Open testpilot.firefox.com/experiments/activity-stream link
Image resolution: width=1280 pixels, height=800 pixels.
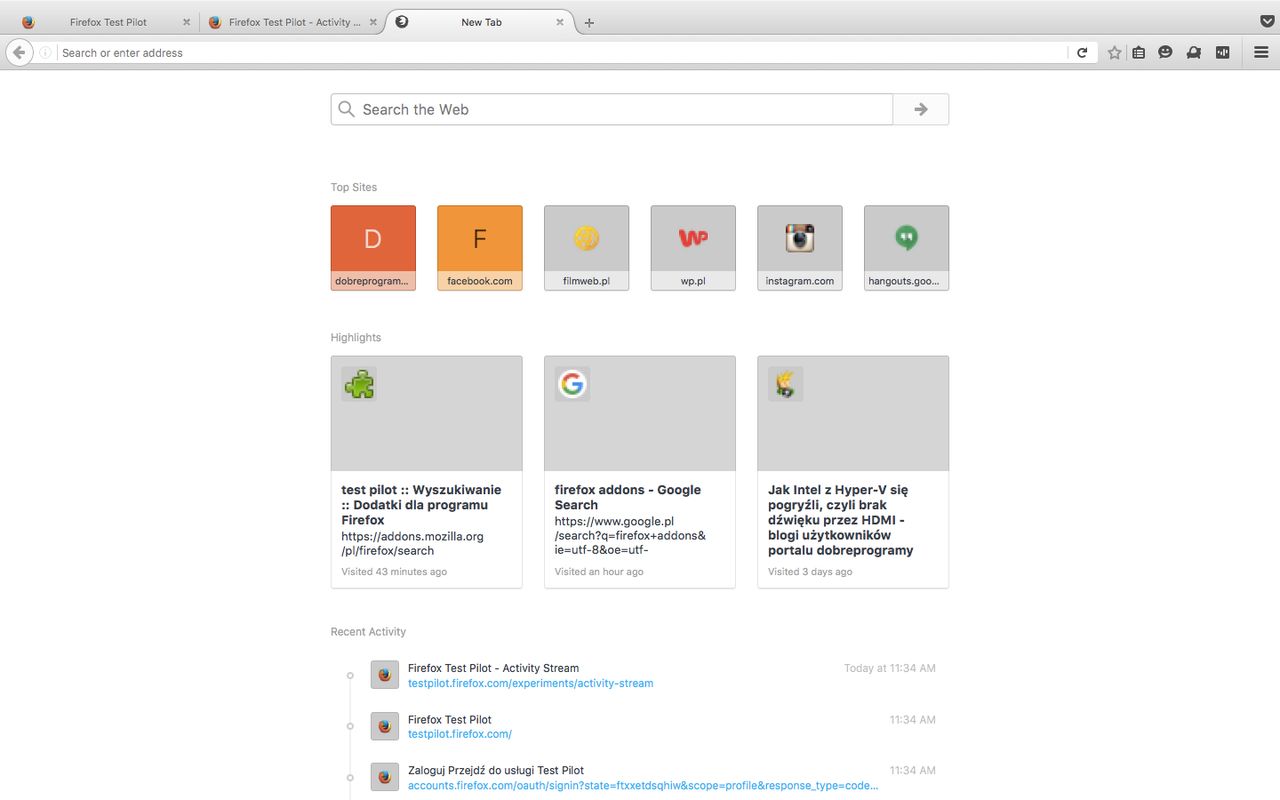point(530,684)
